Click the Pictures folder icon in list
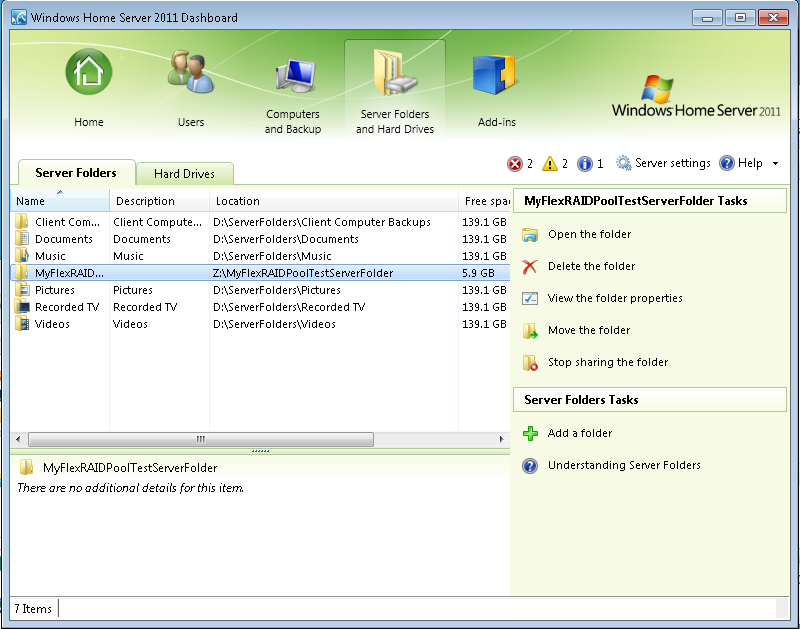Screen dimensions: 800x629 point(22,290)
